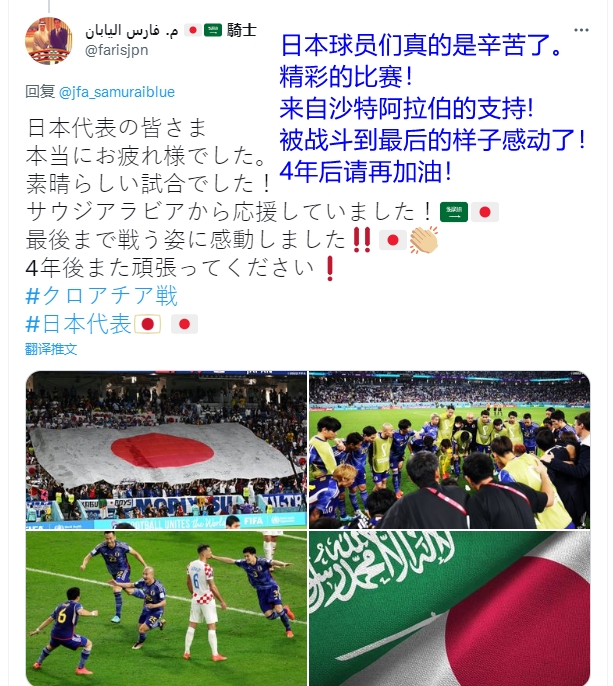
Task: Click the farisjpn profile avatar picture
Action: coord(49,41)
